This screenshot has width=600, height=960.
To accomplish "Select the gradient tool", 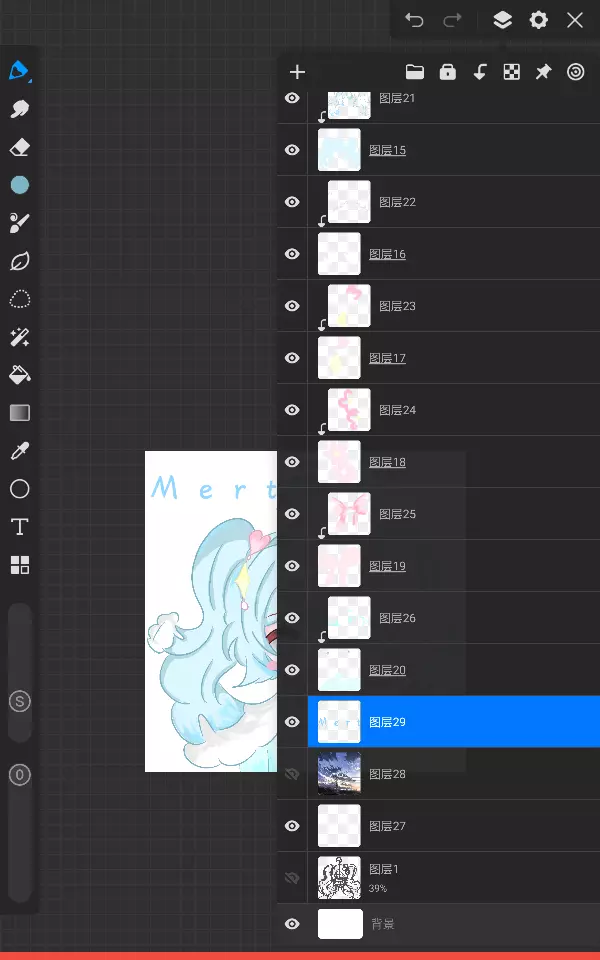I will pos(20,413).
